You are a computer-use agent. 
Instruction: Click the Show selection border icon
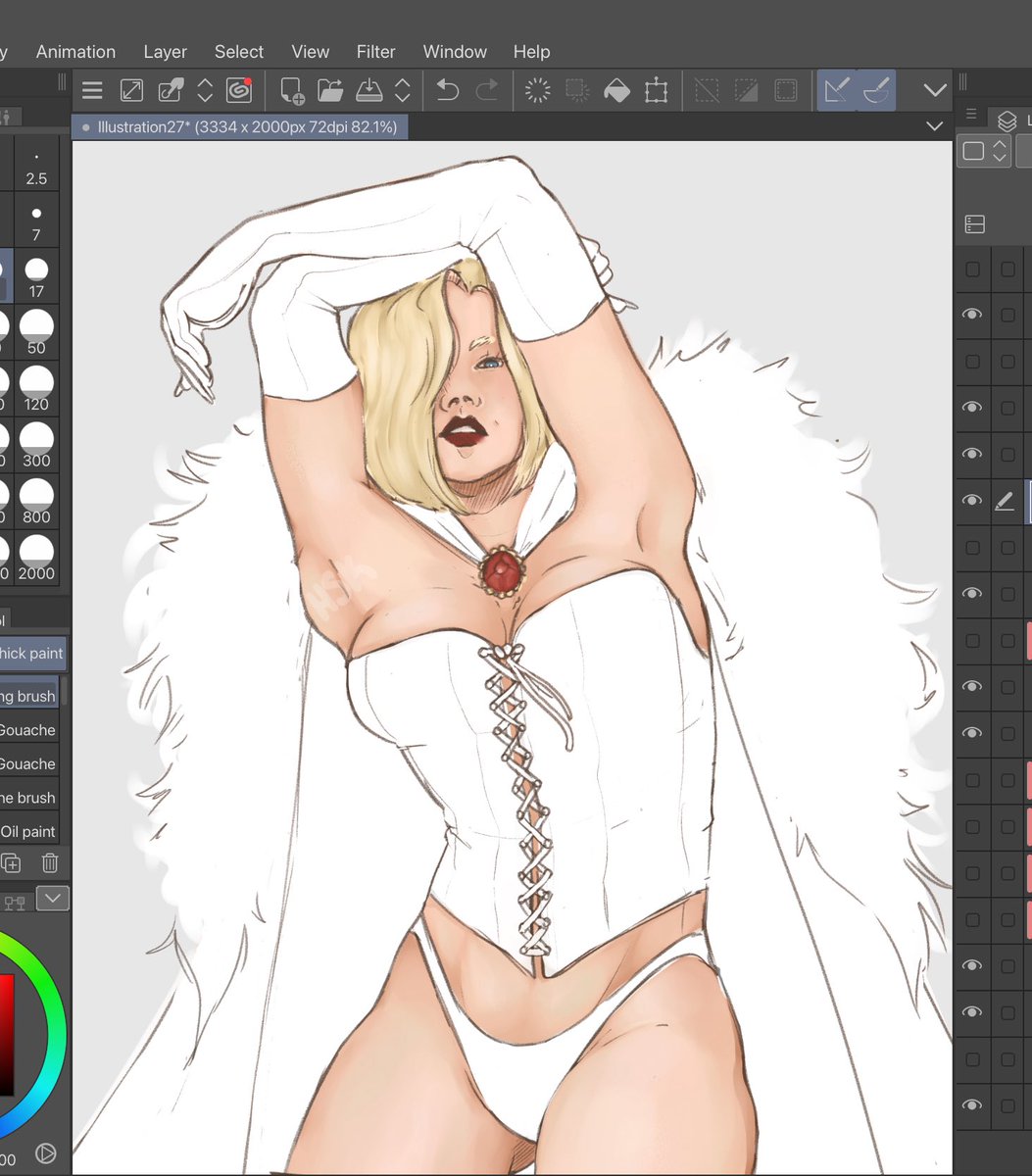785,91
